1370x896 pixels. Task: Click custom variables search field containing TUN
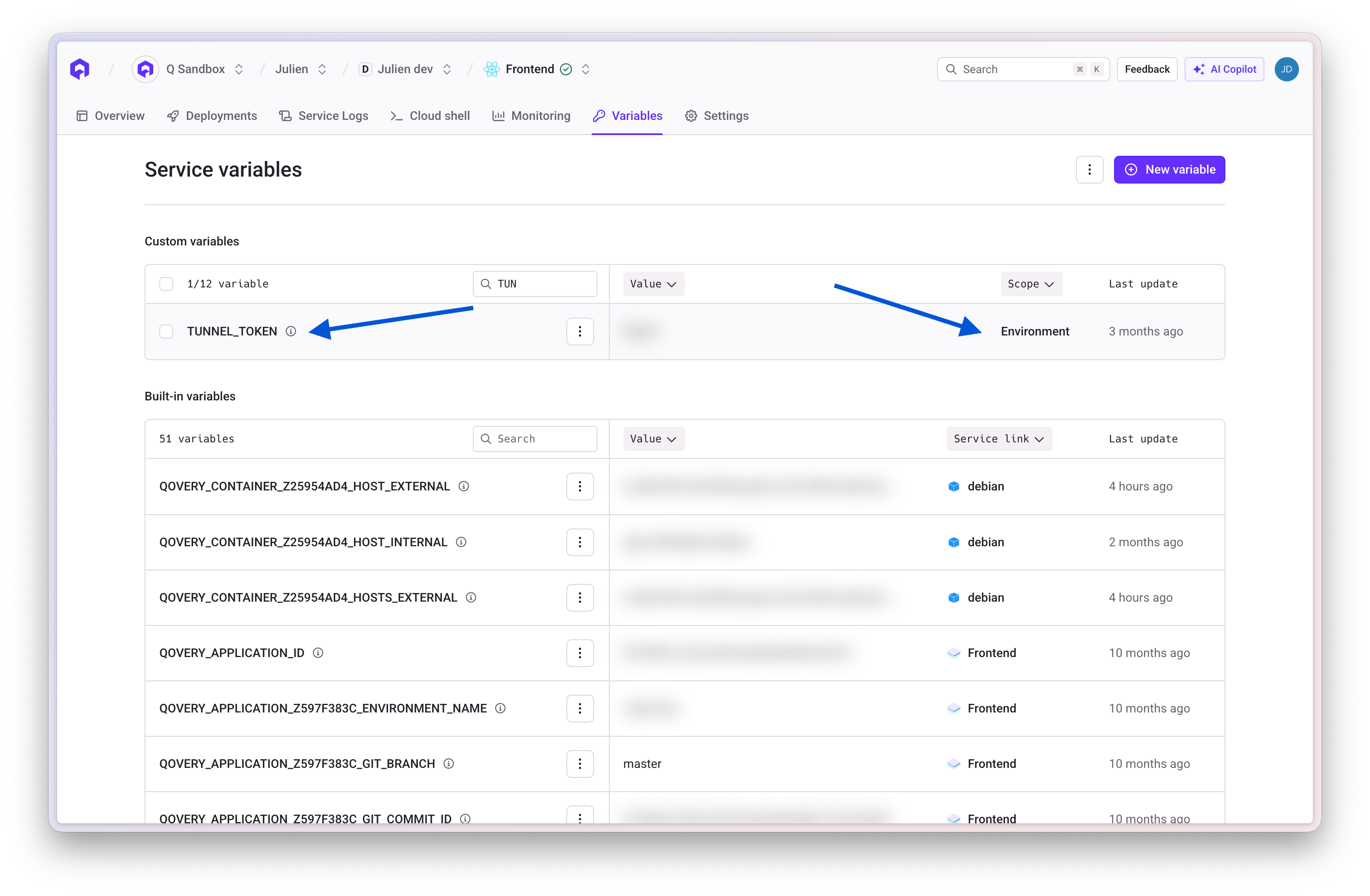click(x=535, y=284)
